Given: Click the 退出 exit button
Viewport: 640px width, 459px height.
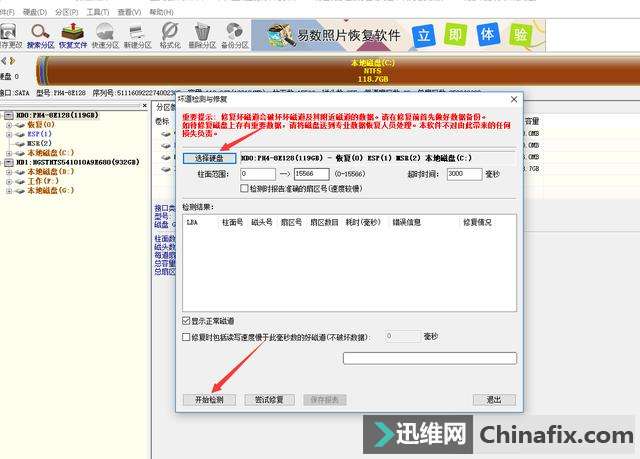Looking at the screenshot, I should [x=494, y=400].
